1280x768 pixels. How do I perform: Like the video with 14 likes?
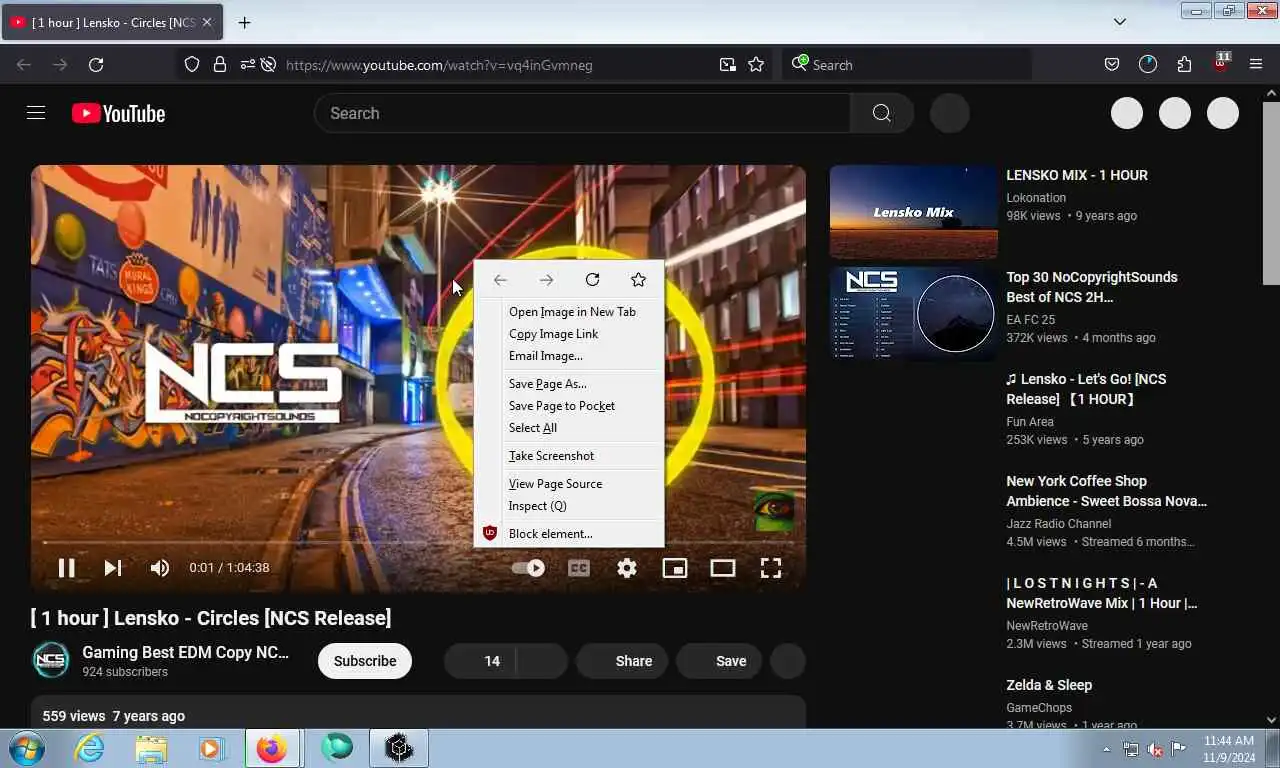pos(481,661)
